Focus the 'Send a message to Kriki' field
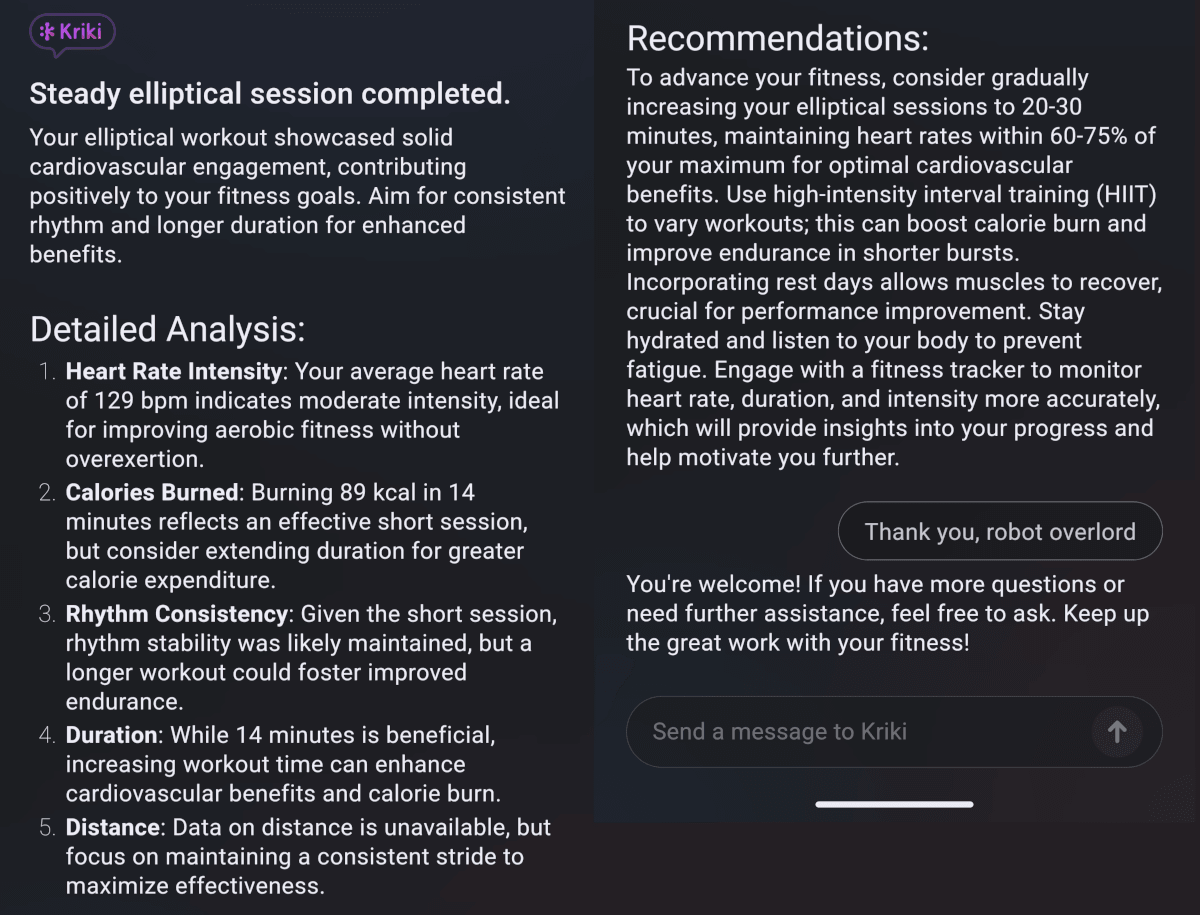 click(860, 732)
